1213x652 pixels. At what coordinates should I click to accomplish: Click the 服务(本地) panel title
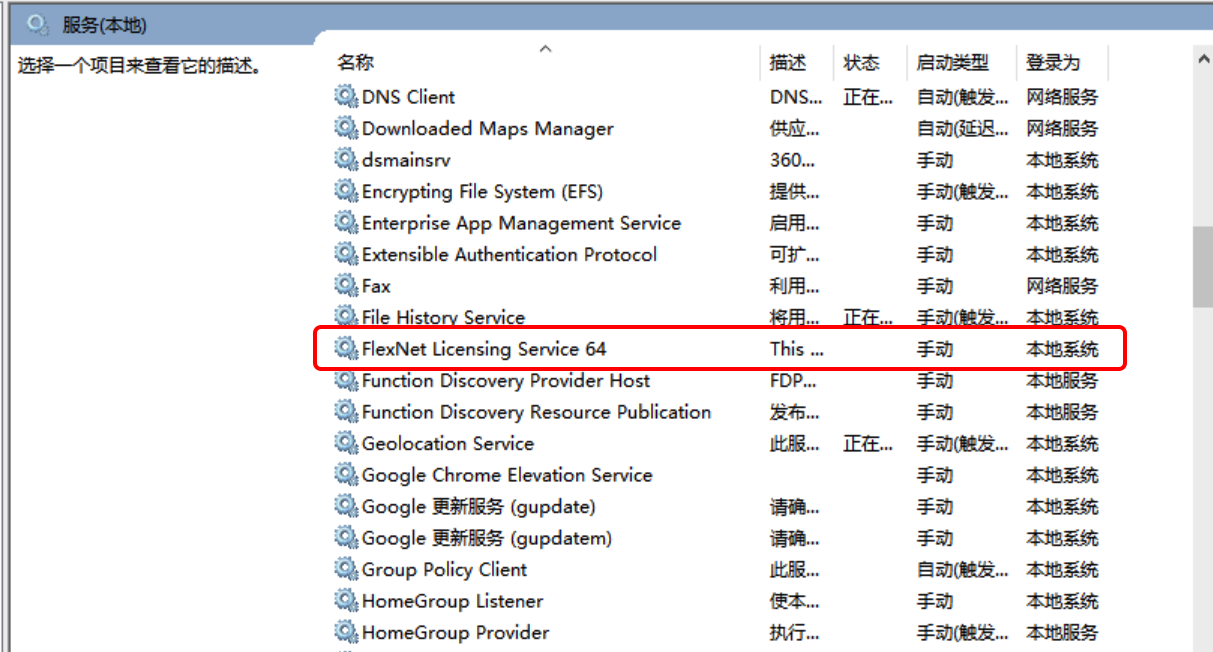click(104, 25)
